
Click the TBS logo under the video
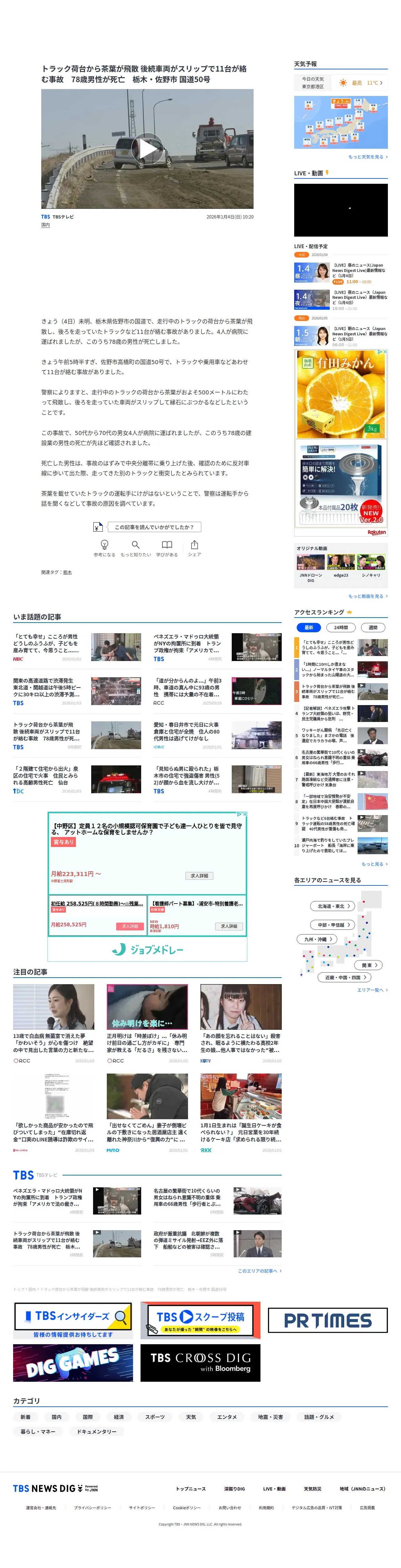coord(46,217)
